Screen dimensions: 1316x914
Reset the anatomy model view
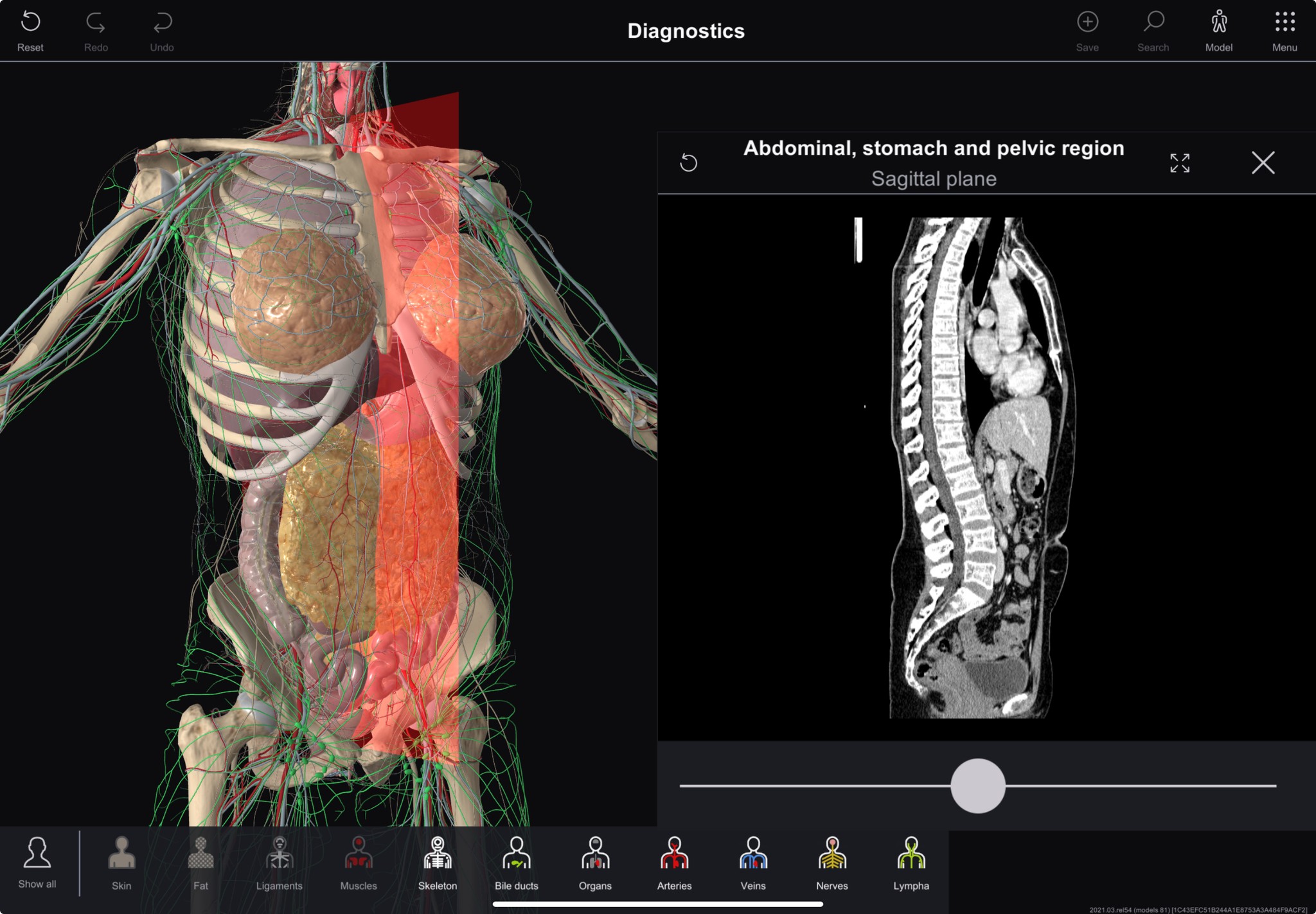[30, 29]
